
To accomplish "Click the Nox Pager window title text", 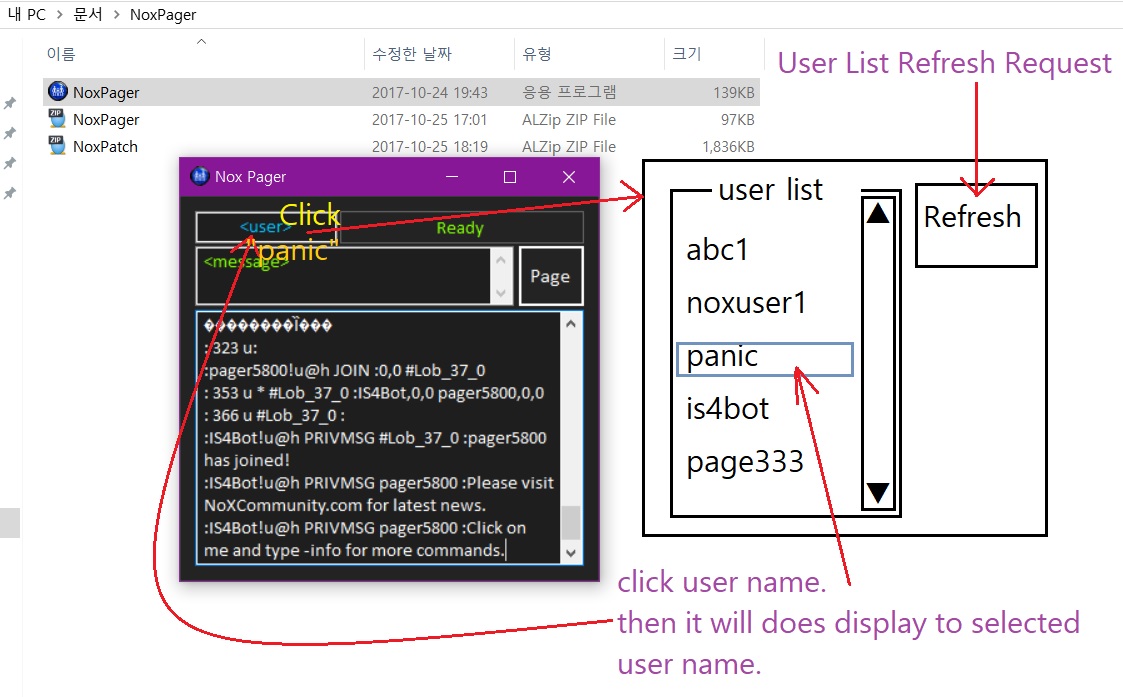I will (x=251, y=176).
